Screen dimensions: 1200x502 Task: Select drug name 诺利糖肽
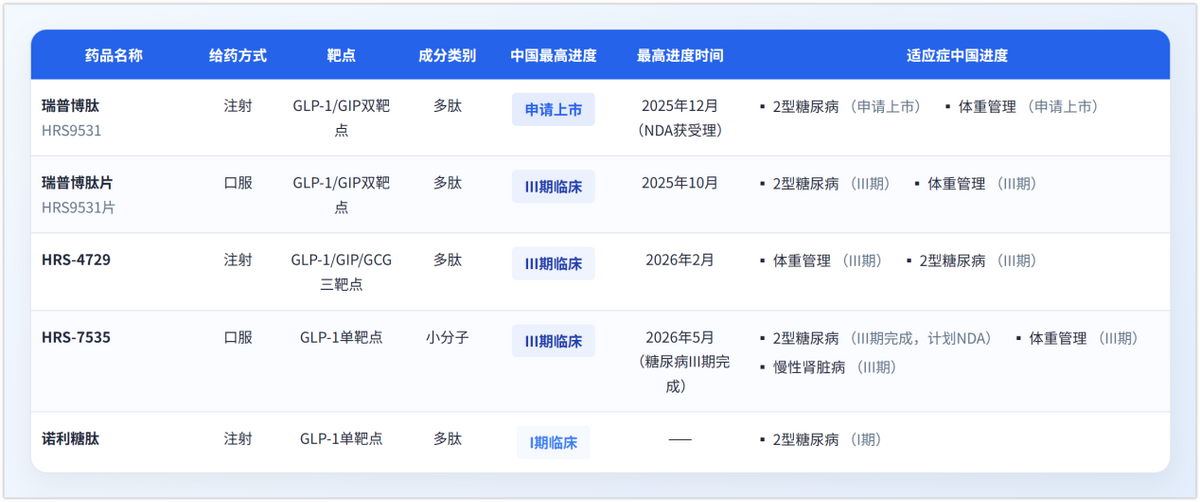click(x=70, y=438)
